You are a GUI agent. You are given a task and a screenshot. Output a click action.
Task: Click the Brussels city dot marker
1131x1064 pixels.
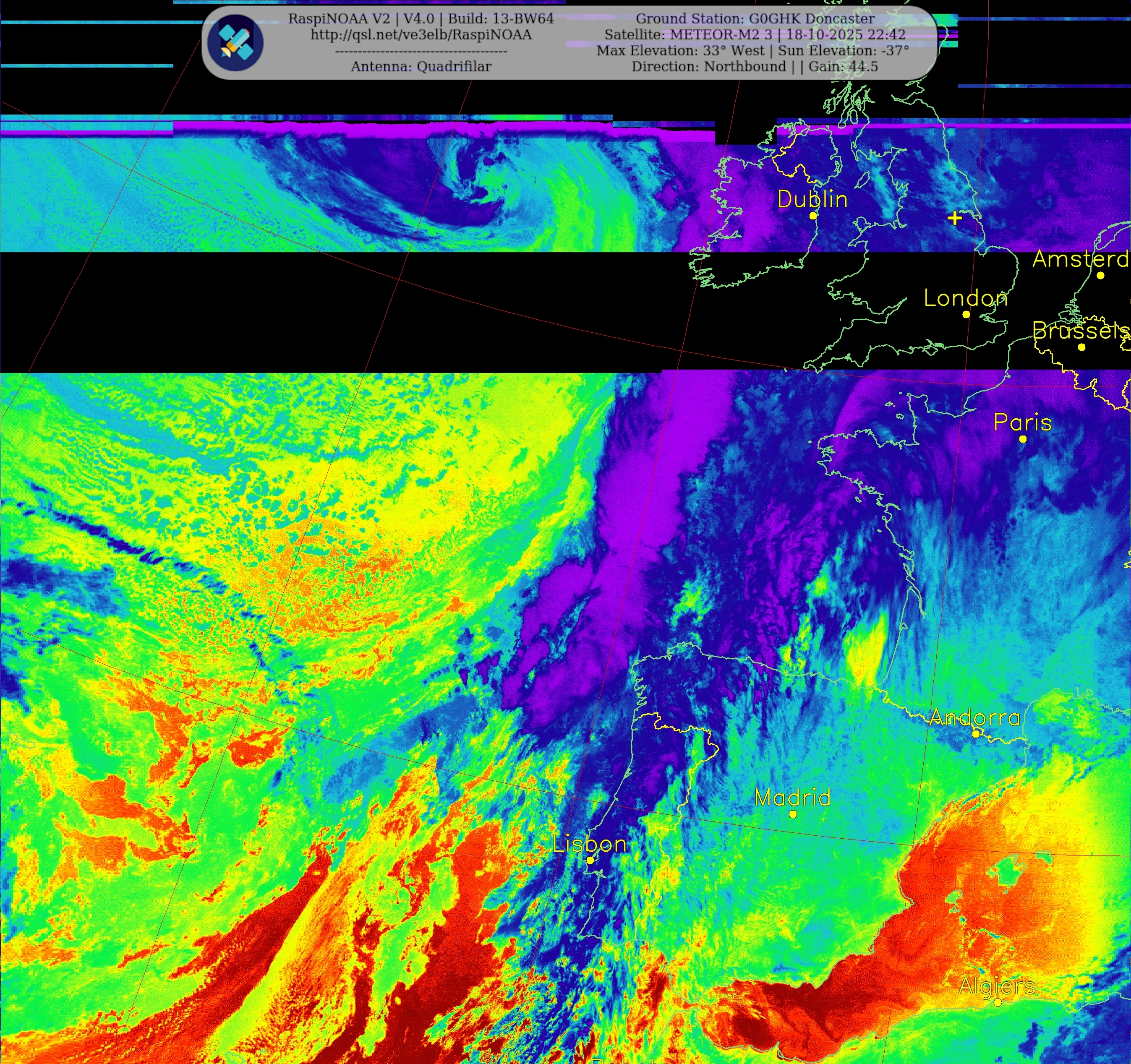tap(1081, 347)
